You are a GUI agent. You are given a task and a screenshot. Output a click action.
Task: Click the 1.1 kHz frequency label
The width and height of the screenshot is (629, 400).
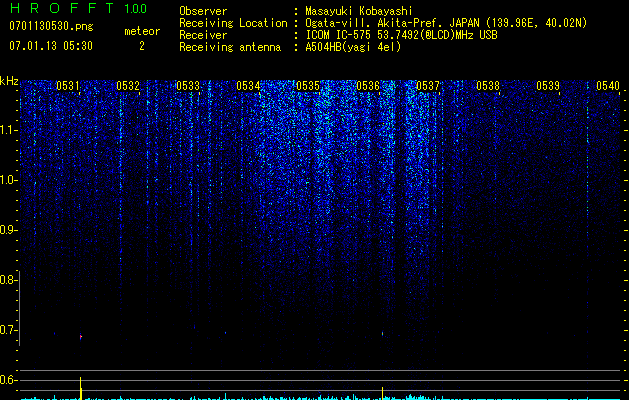pos(8,130)
